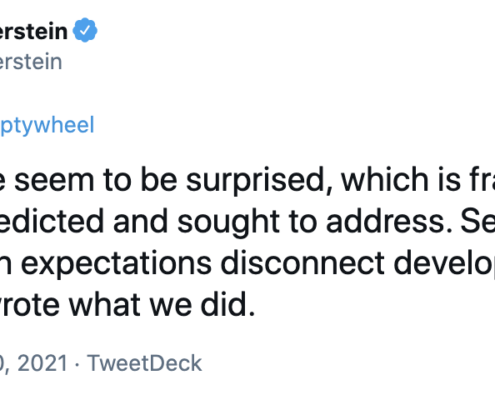This screenshot has height=400, width=495.
Task: Open the gray username handle below name
Action: (x=31, y=62)
